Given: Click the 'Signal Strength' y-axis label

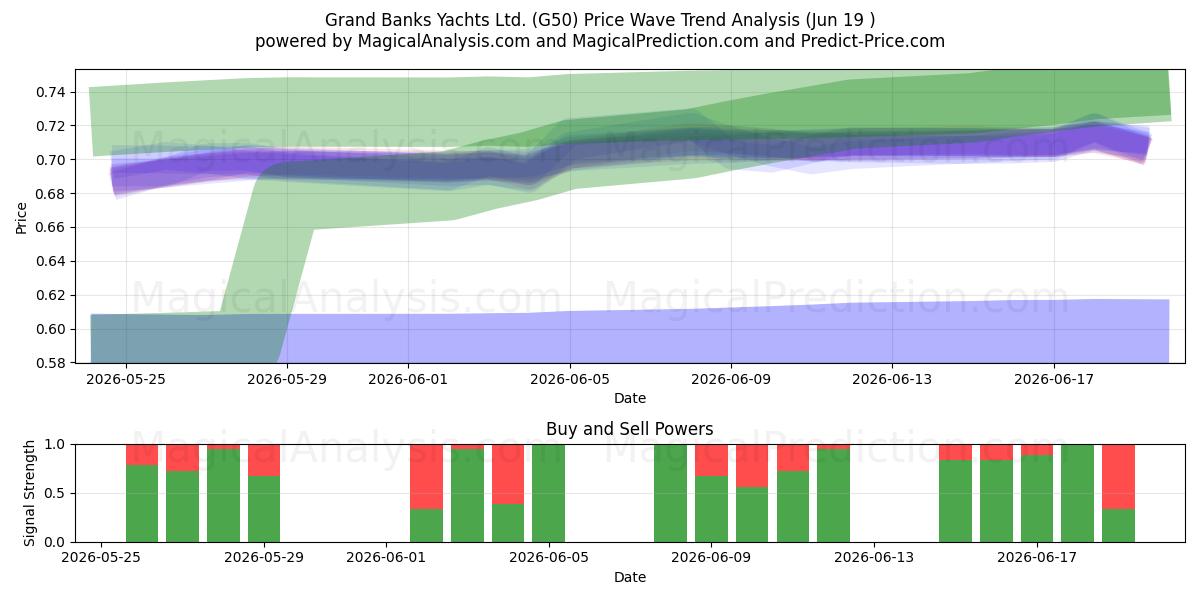Looking at the screenshot, I should (x=30, y=493).
